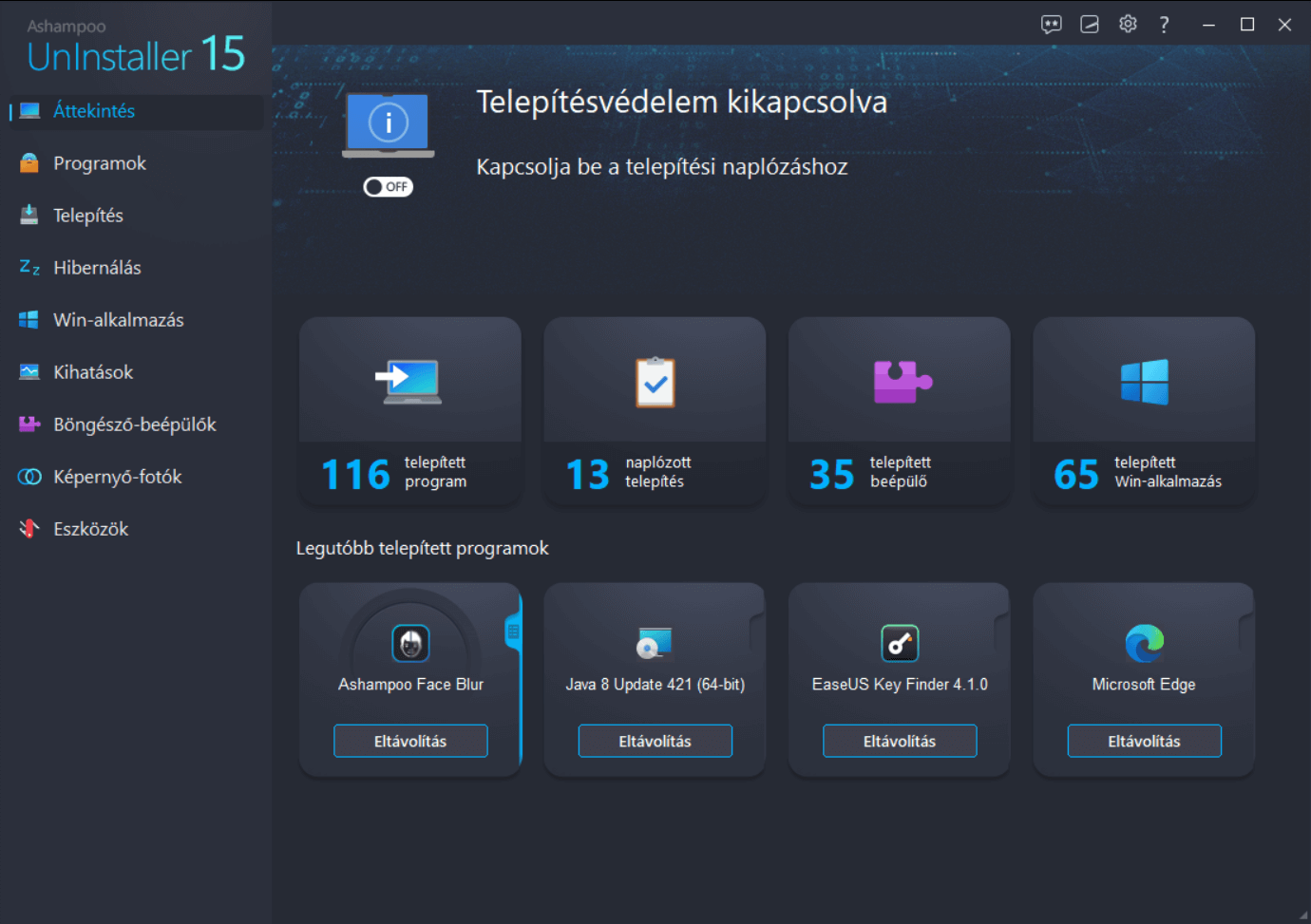Click the 'Legutóbb telepített programok' heading
This screenshot has height=924, width=1311.
[423, 548]
